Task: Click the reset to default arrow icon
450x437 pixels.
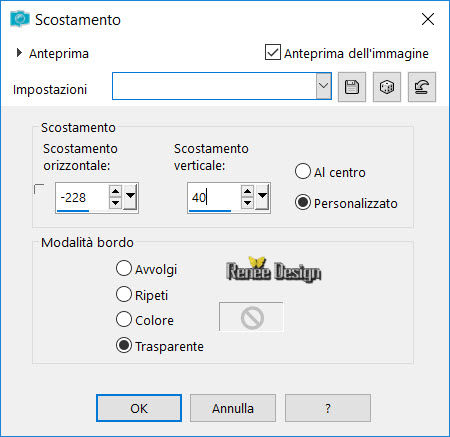Action: [x=422, y=87]
